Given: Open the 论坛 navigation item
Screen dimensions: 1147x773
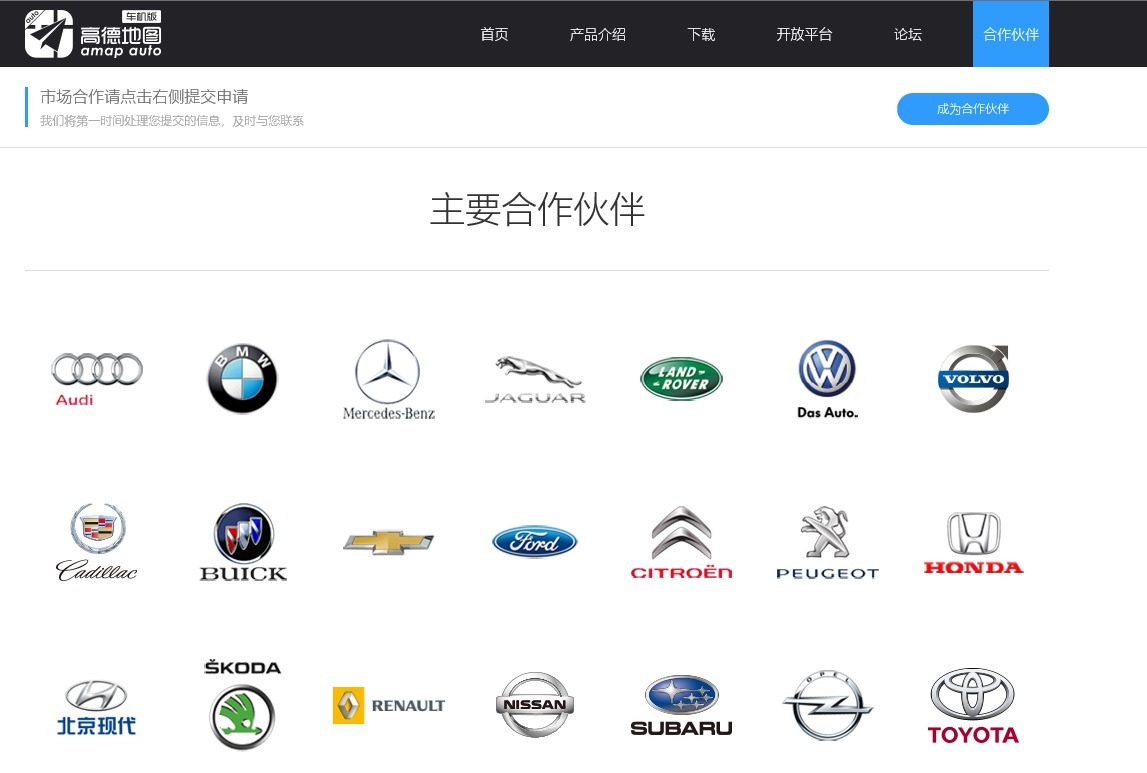Looking at the screenshot, I should pyautogui.click(x=908, y=34).
